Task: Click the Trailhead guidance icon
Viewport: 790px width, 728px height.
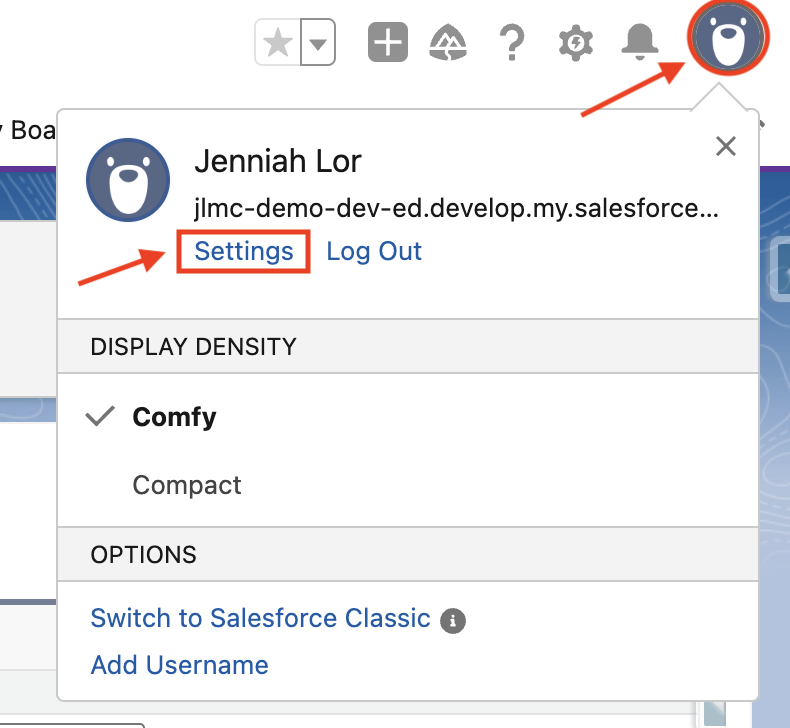Action: [x=448, y=43]
